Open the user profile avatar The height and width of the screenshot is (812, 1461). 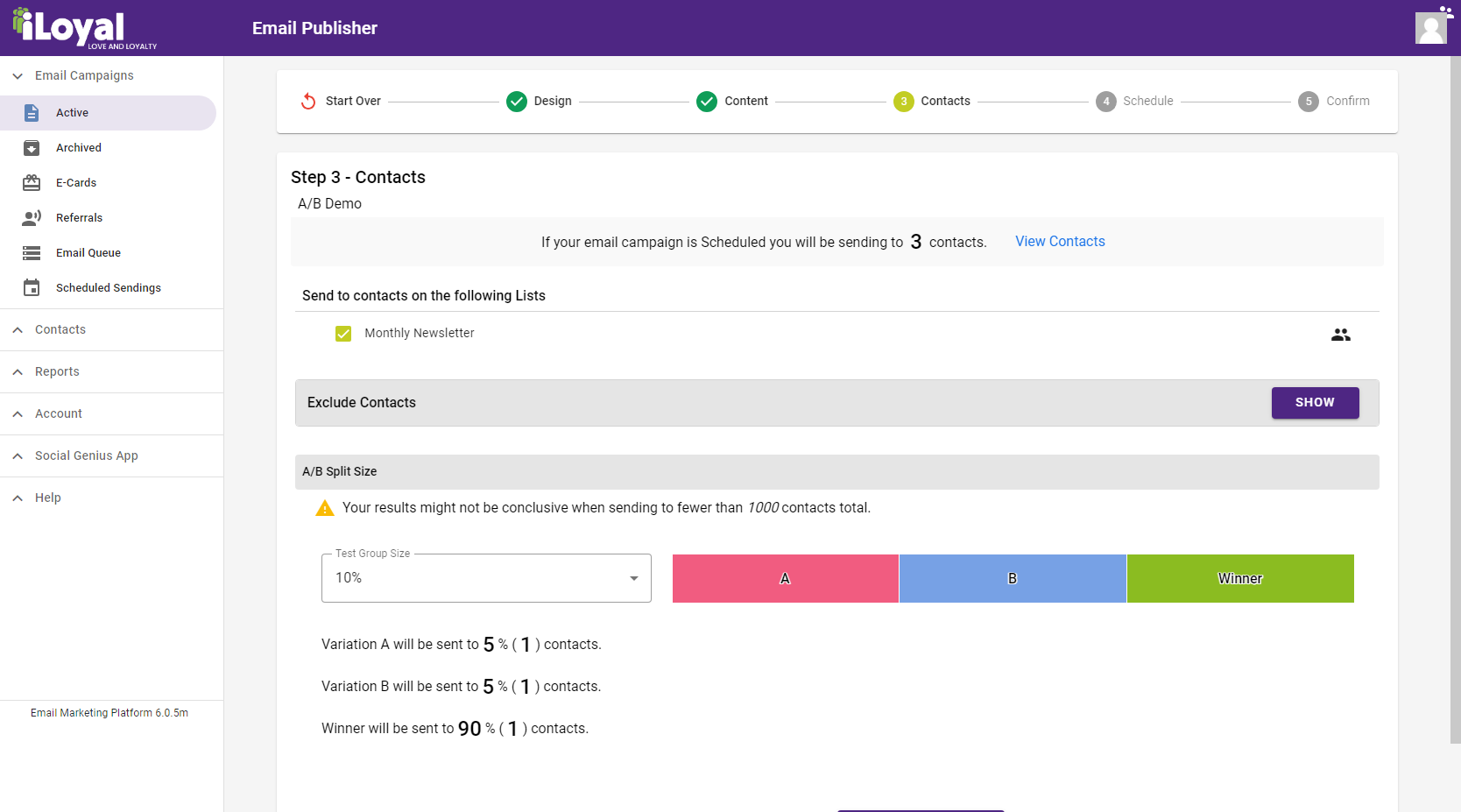pos(1431,28)
